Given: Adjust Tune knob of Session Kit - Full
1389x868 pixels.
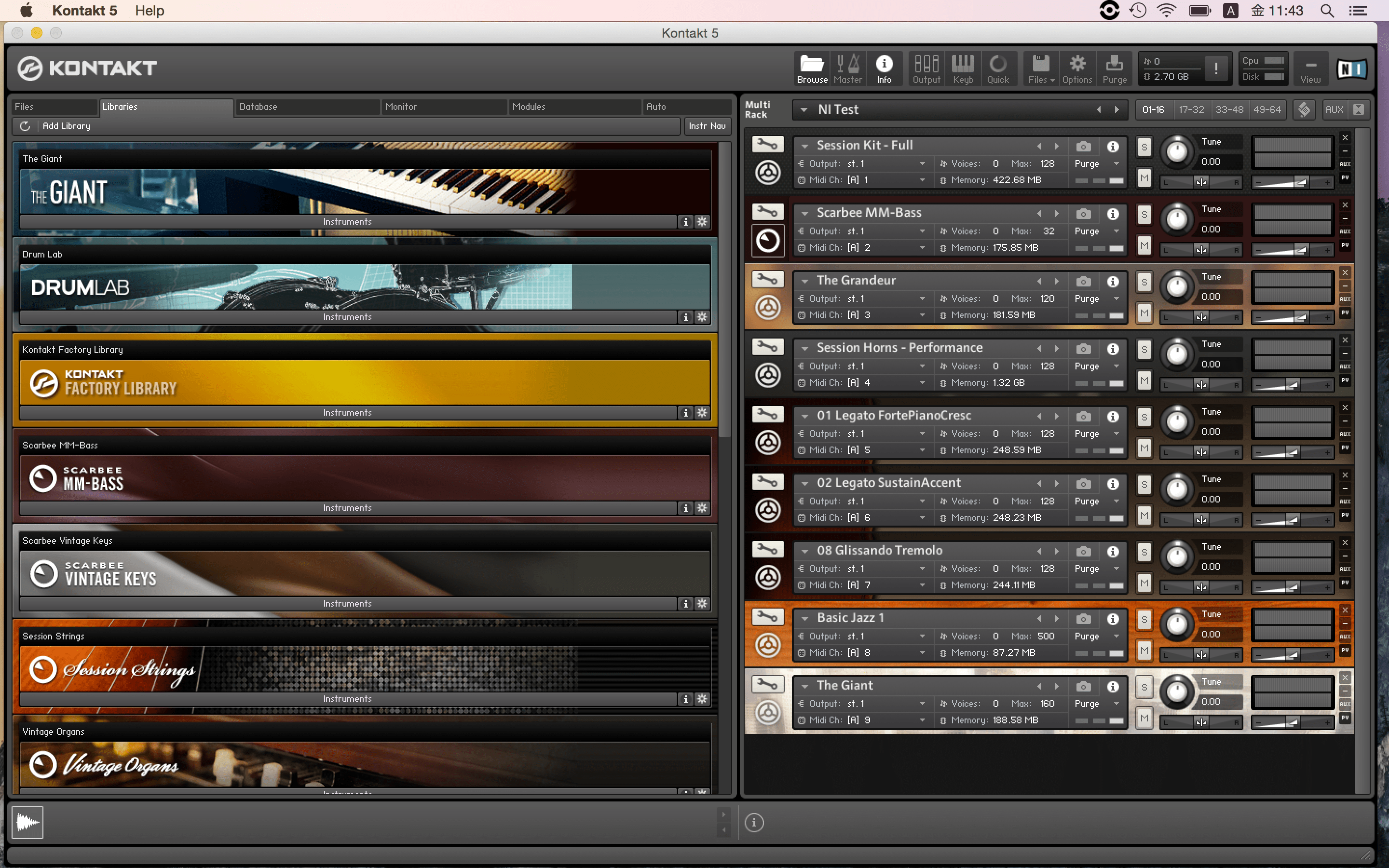Looking at the screenshot, I should pos(1177,151).
